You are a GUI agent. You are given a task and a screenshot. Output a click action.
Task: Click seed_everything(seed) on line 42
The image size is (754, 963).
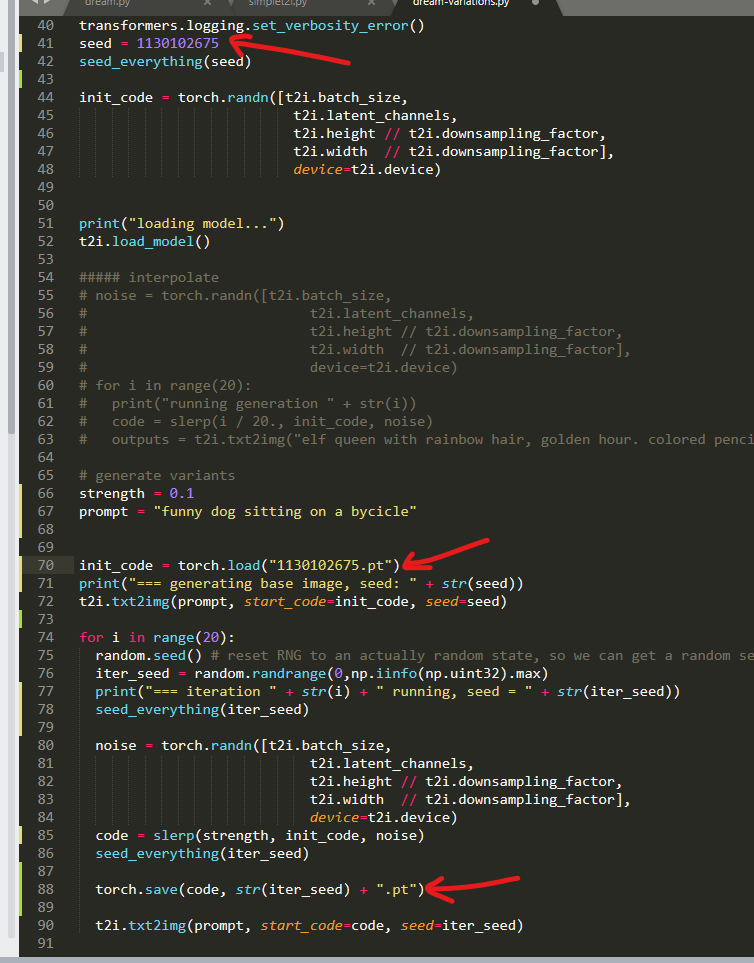(x=165, y=61)
